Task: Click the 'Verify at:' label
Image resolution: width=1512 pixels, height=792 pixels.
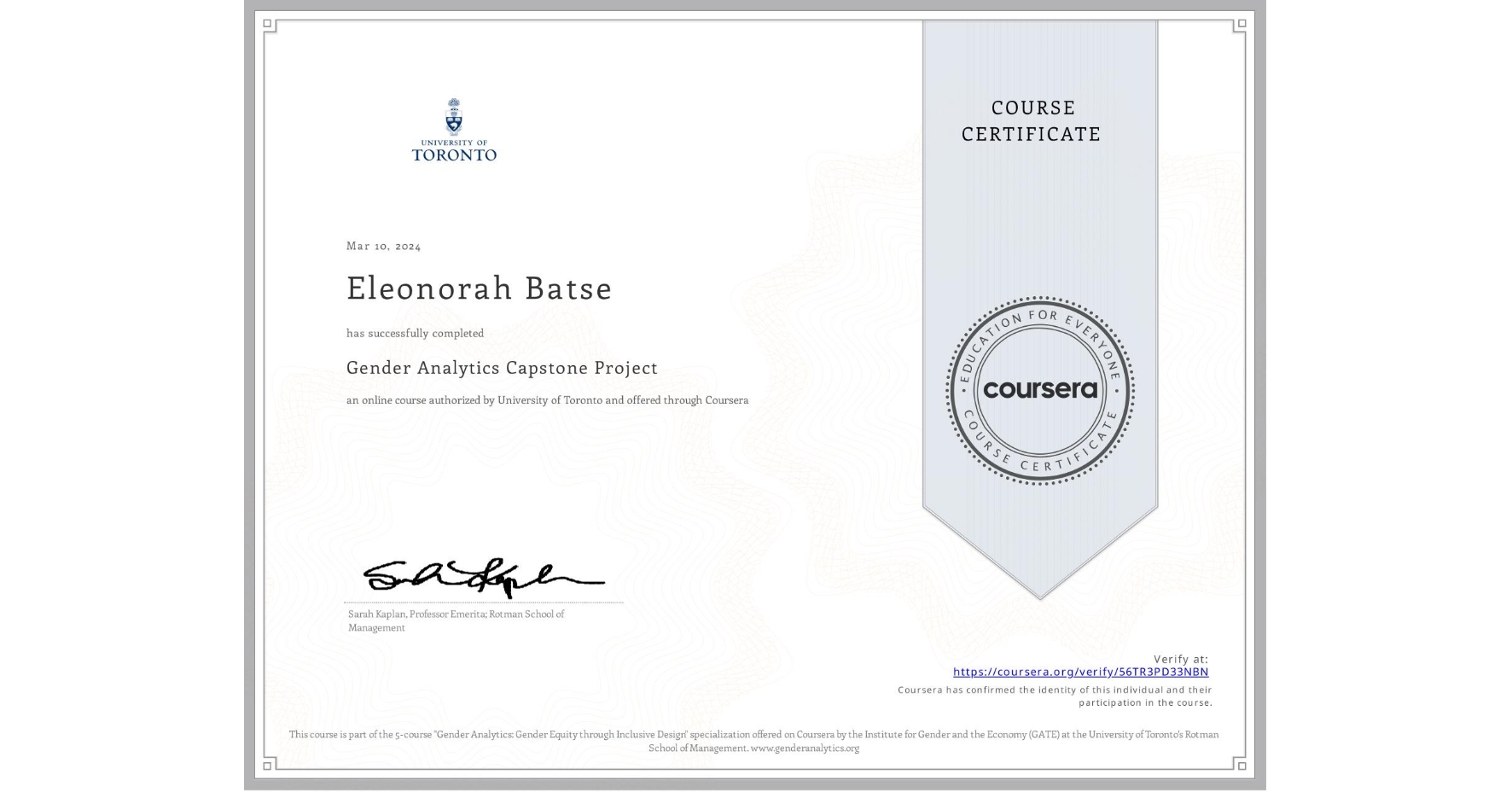Action: click(x=1181, y=659)
